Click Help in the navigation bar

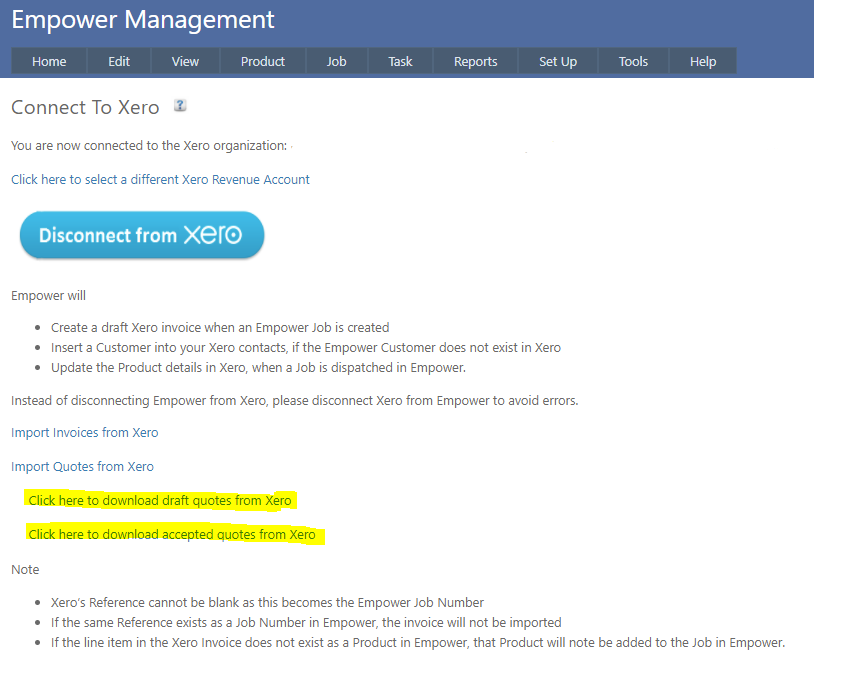(703, 61)
